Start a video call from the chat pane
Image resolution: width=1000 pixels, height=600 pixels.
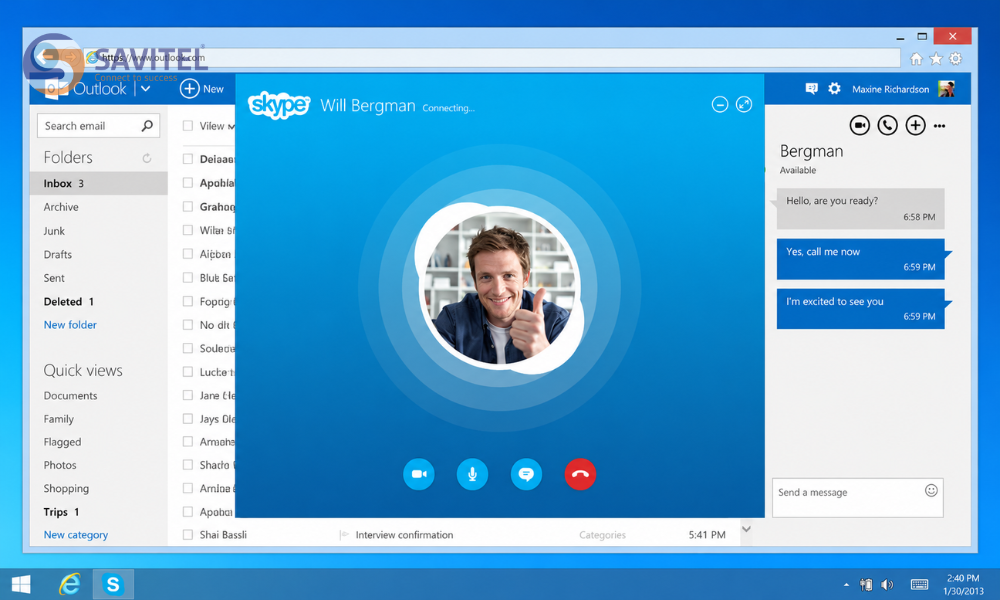coord(860,126)
